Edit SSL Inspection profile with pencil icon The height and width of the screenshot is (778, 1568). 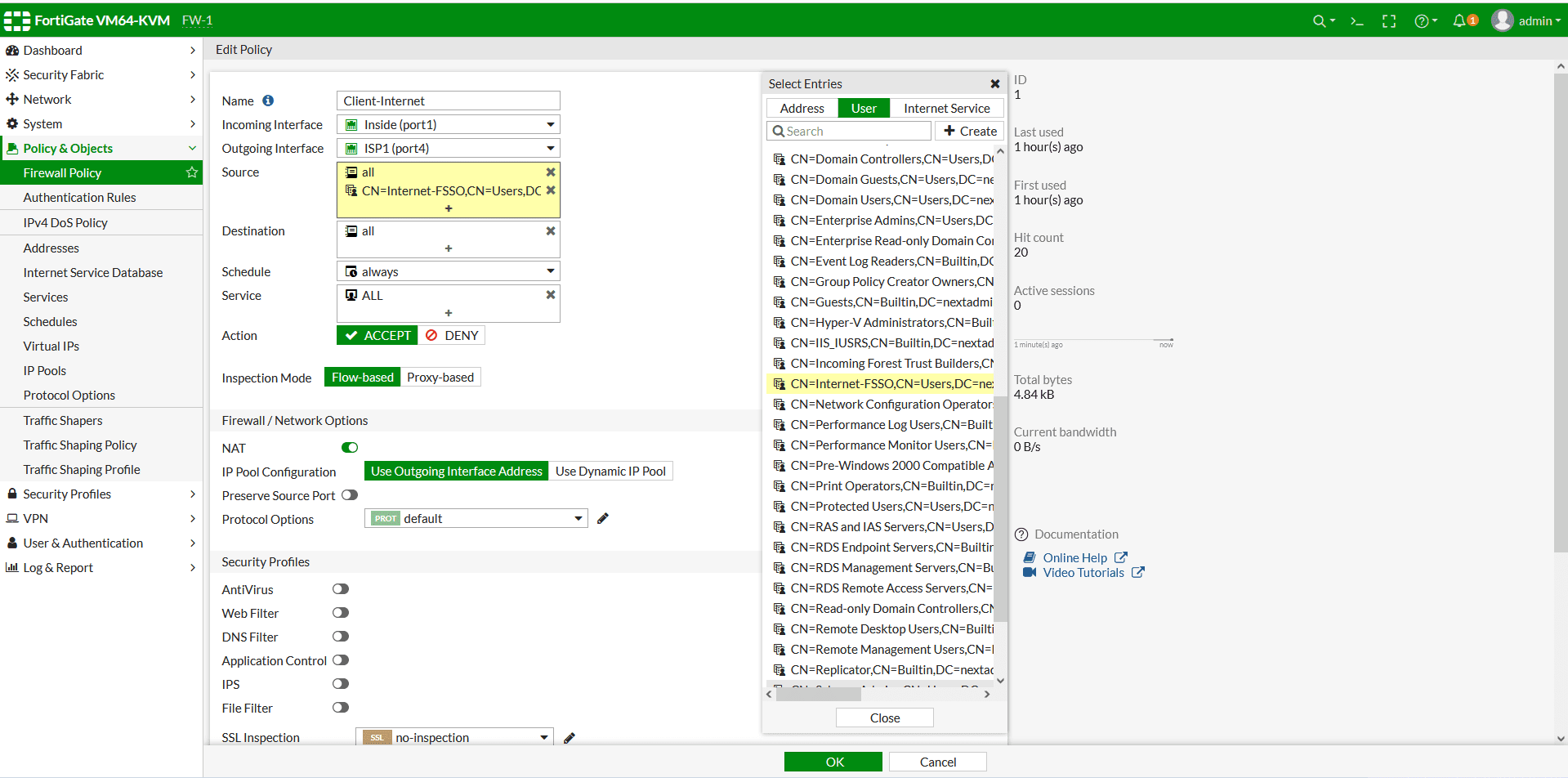coord(570,738)
